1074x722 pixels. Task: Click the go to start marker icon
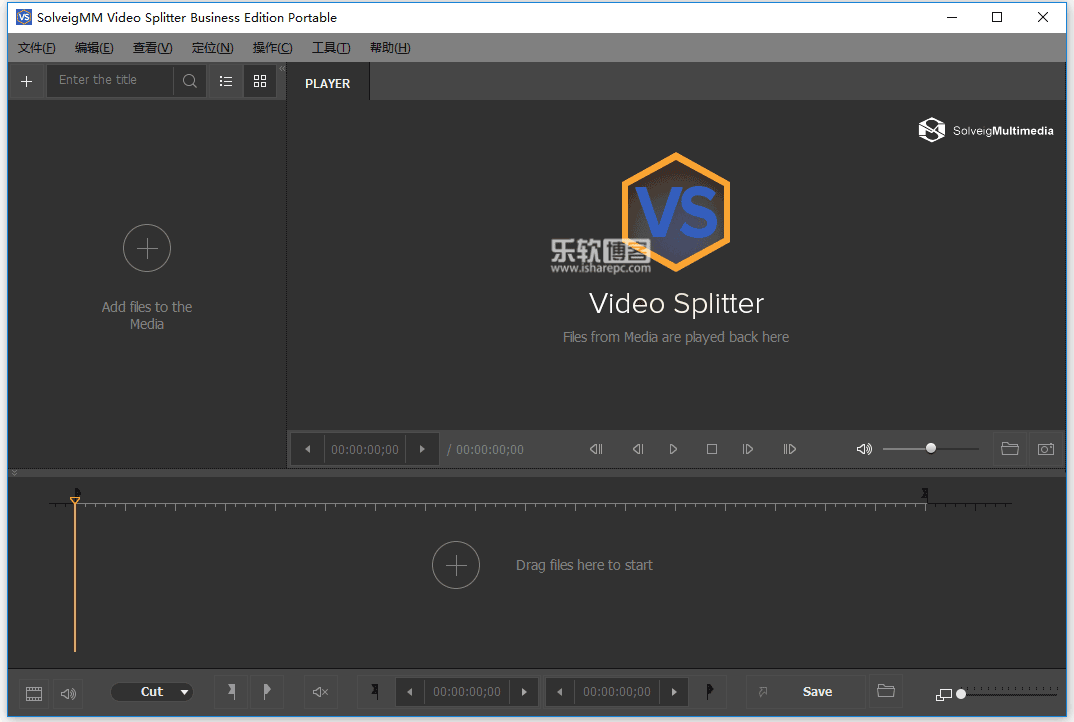[x=375, y=692]
